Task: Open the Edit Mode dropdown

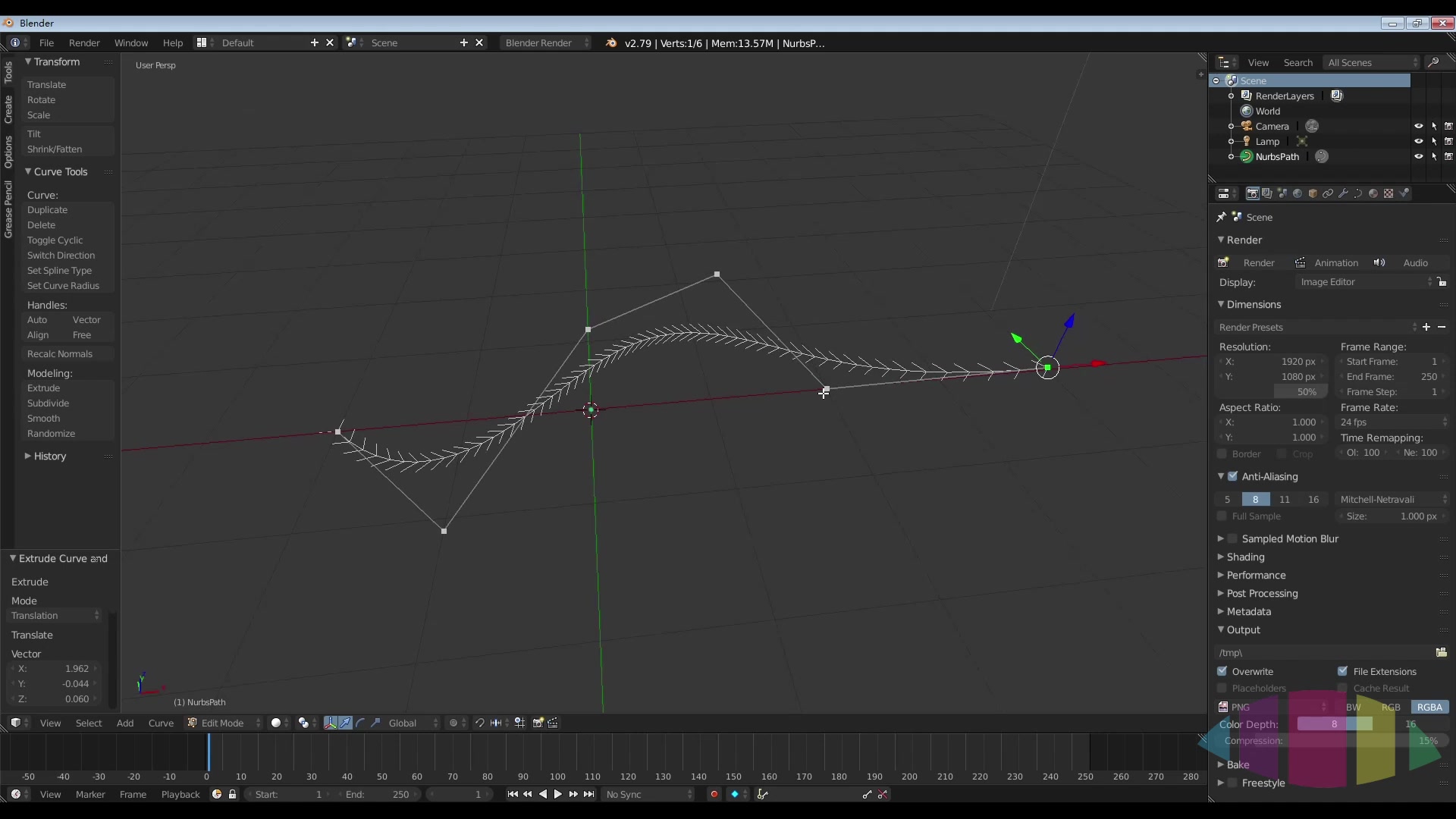Action: (x=223, y=723)
